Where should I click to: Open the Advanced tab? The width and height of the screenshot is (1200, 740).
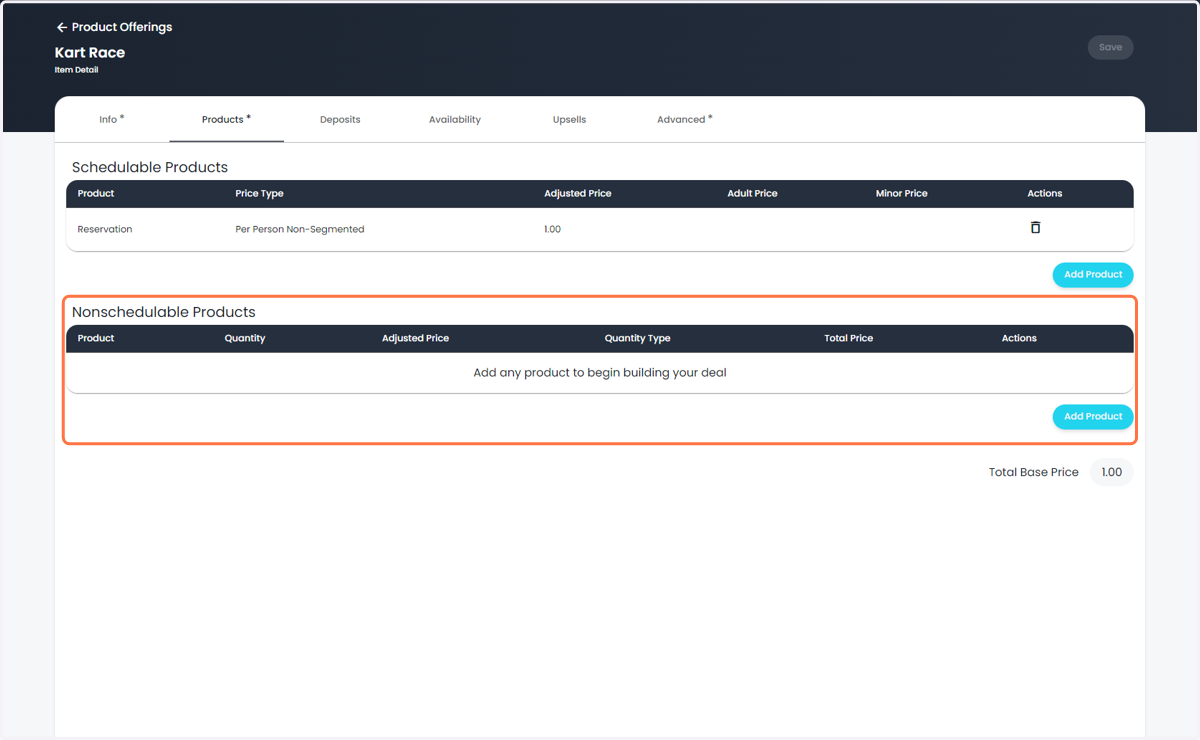(685, 119)
